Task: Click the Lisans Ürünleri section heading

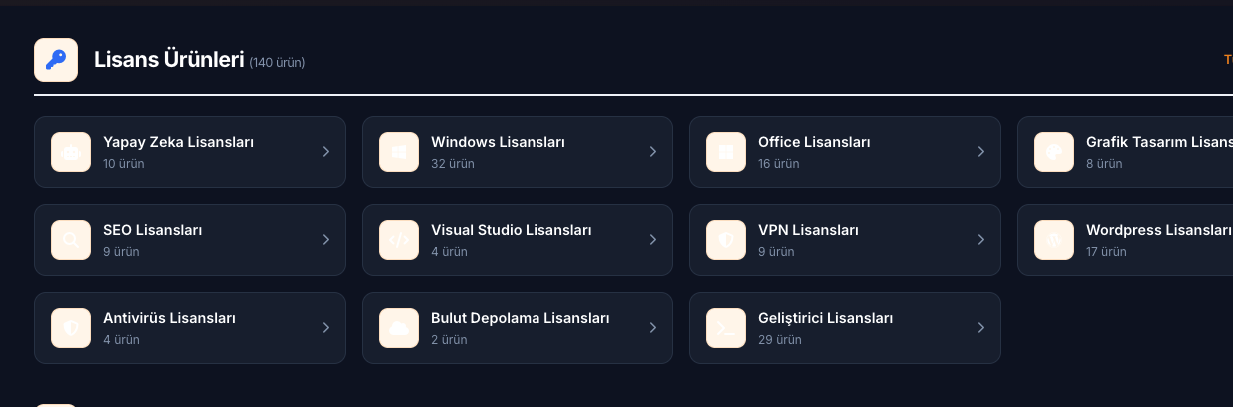Action: [x=169, y=60]
